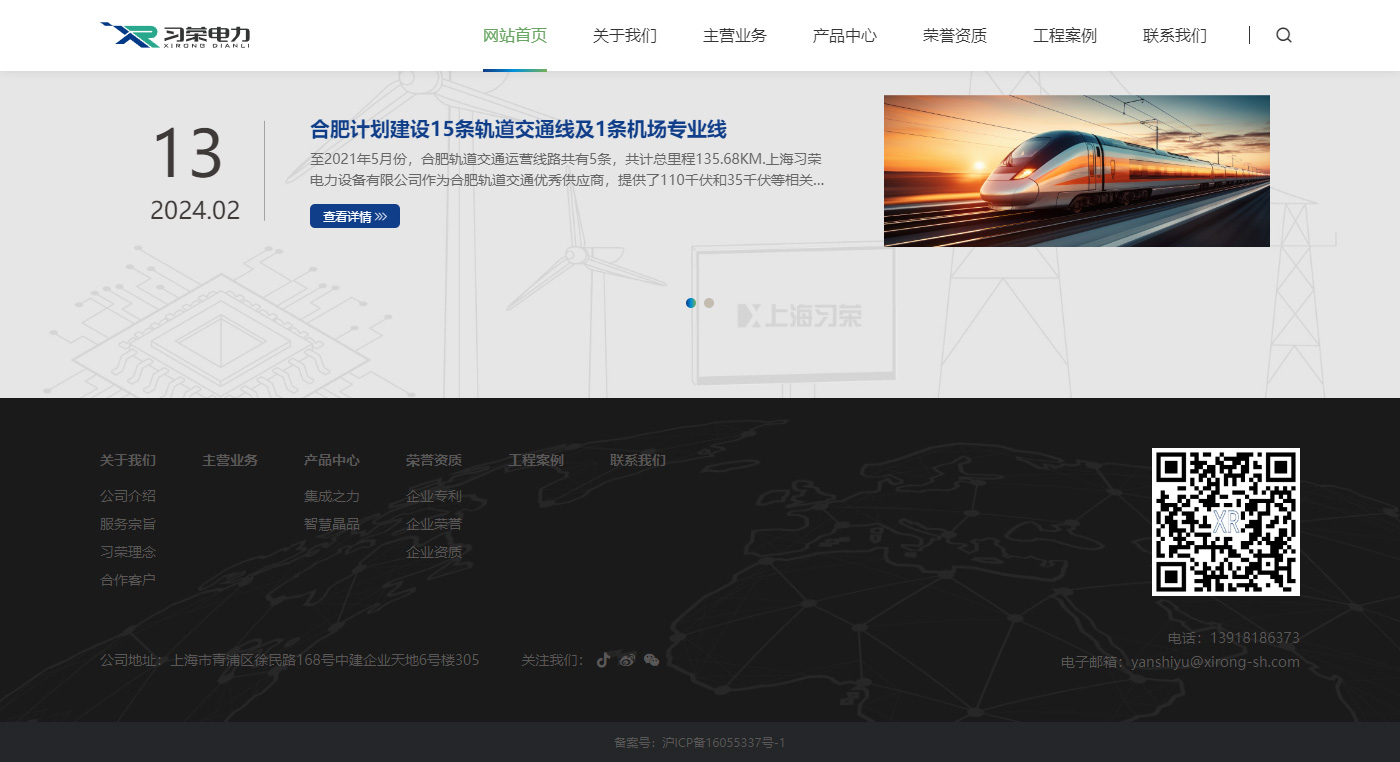Click the 沪ICP备16055337号-1 record link

(x=723, y=743)
